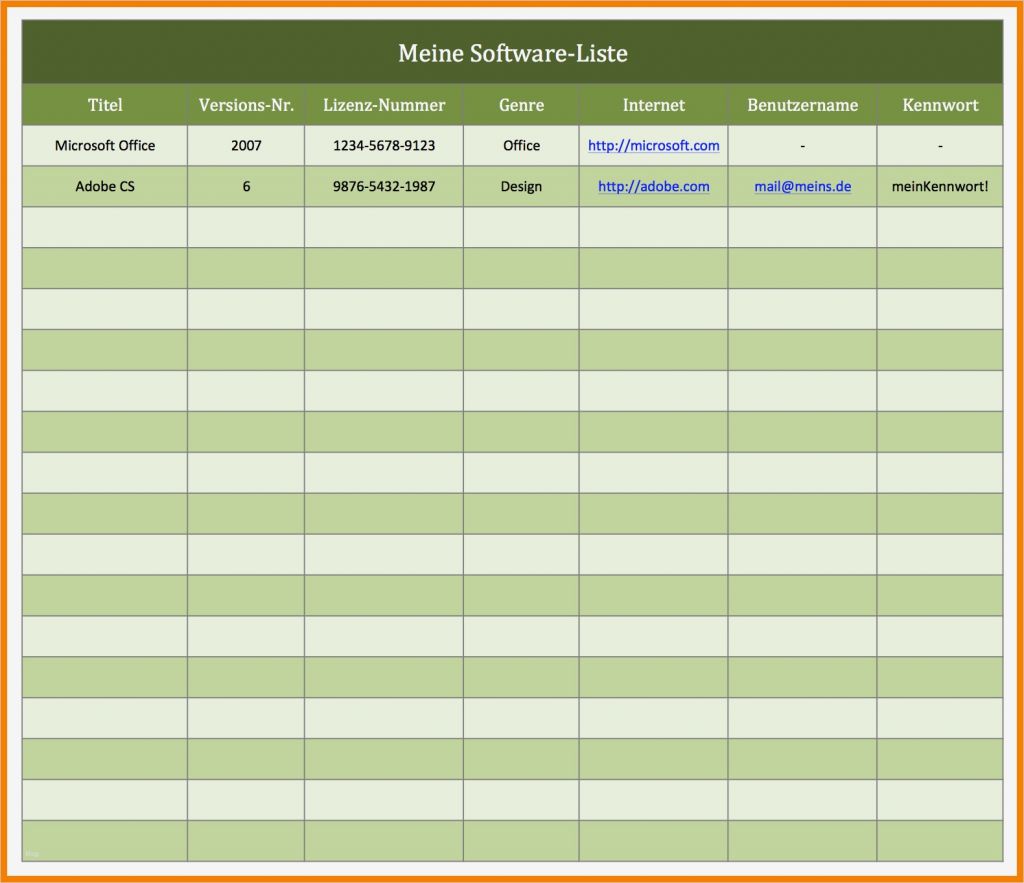Select the 'Genre' column header

pyautogui.click(x=520, y=104)
